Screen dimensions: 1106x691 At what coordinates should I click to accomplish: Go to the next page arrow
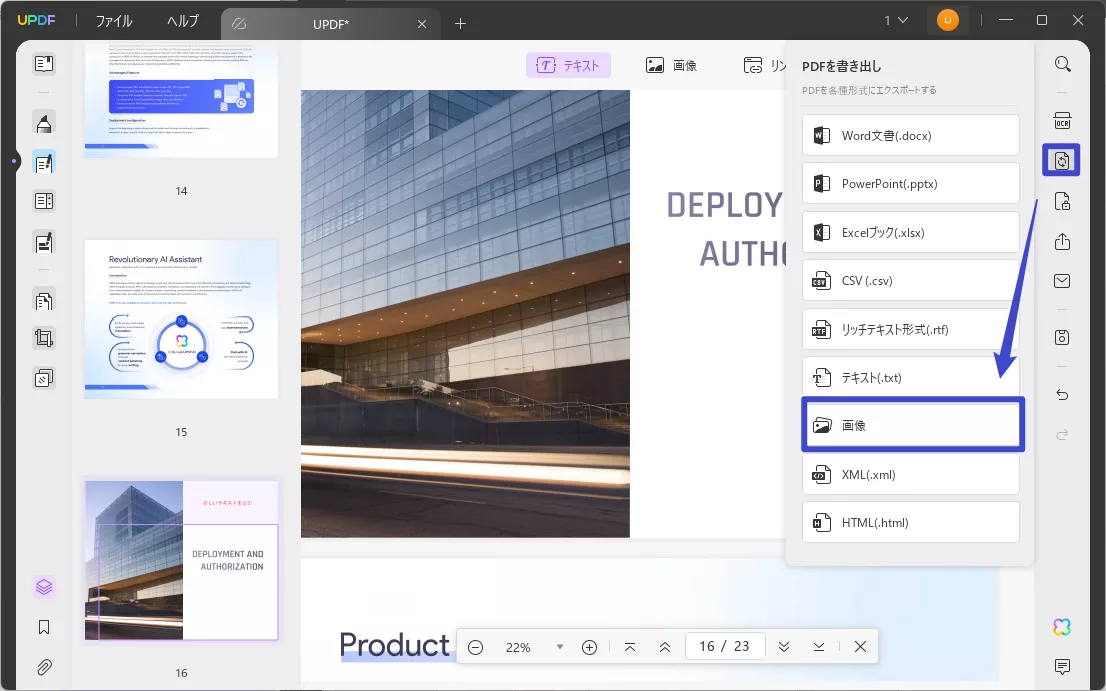click(784, 647)
